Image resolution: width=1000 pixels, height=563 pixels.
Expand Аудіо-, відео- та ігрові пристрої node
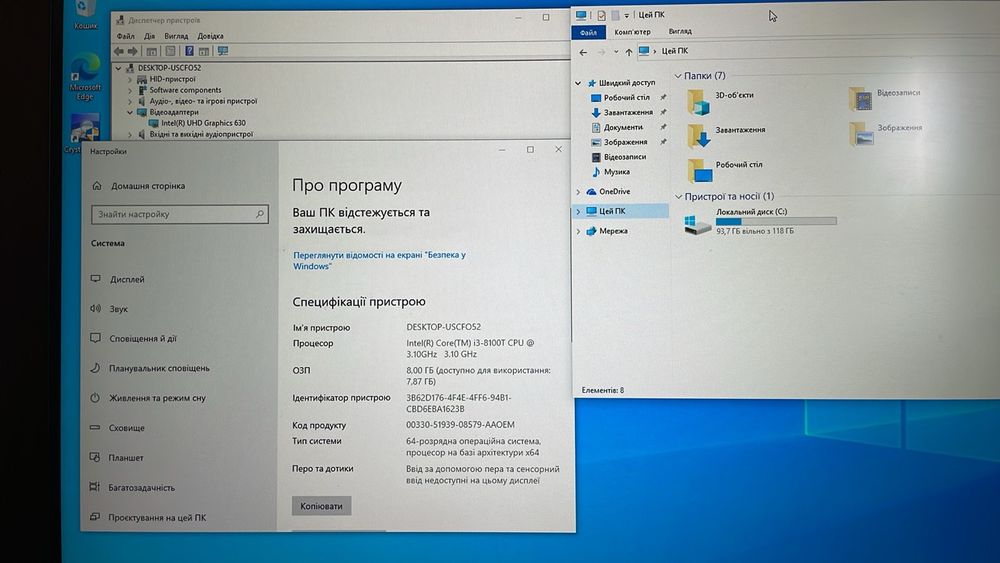[129, 101]
